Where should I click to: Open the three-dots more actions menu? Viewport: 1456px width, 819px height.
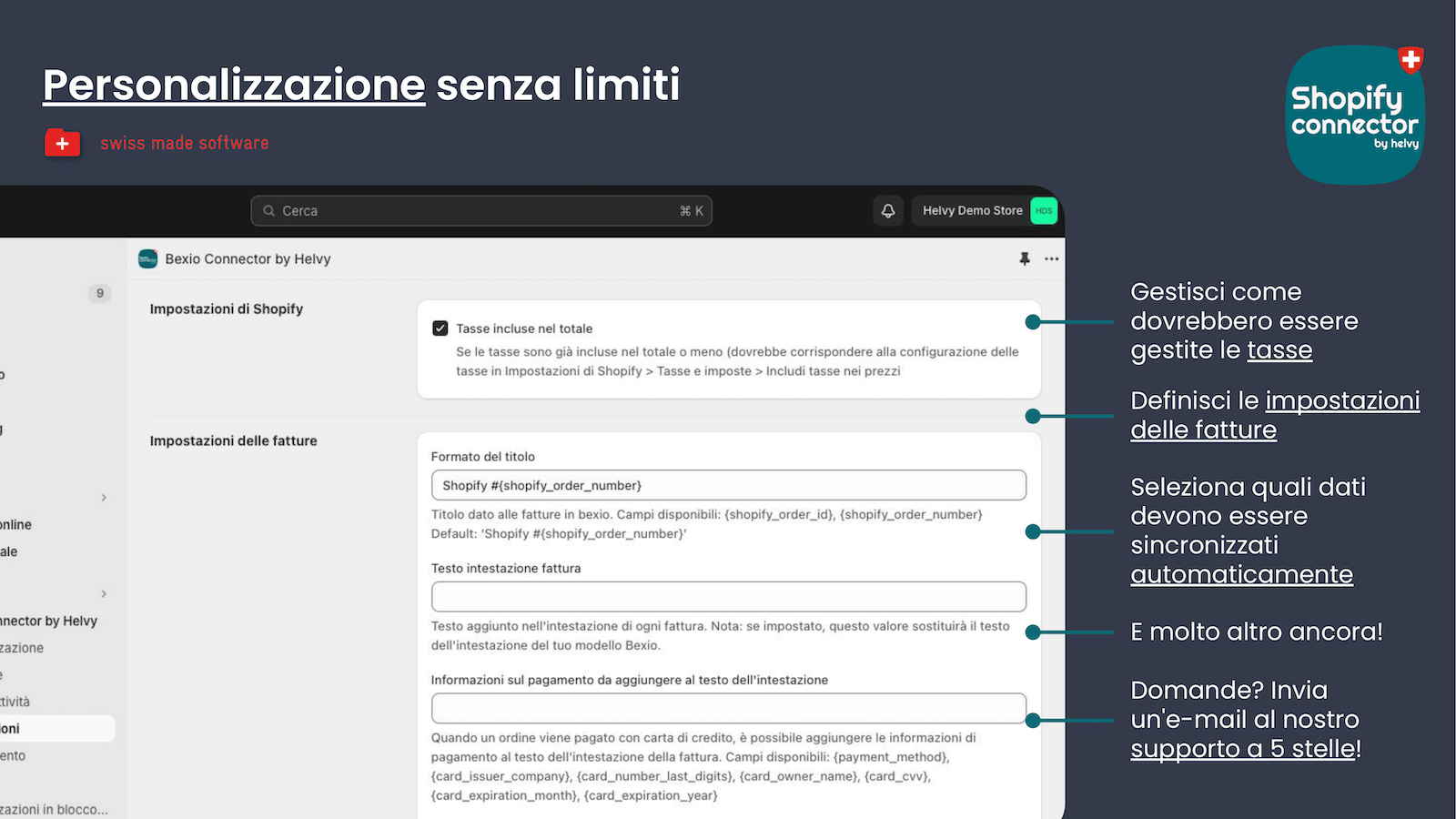(1052, 259)
